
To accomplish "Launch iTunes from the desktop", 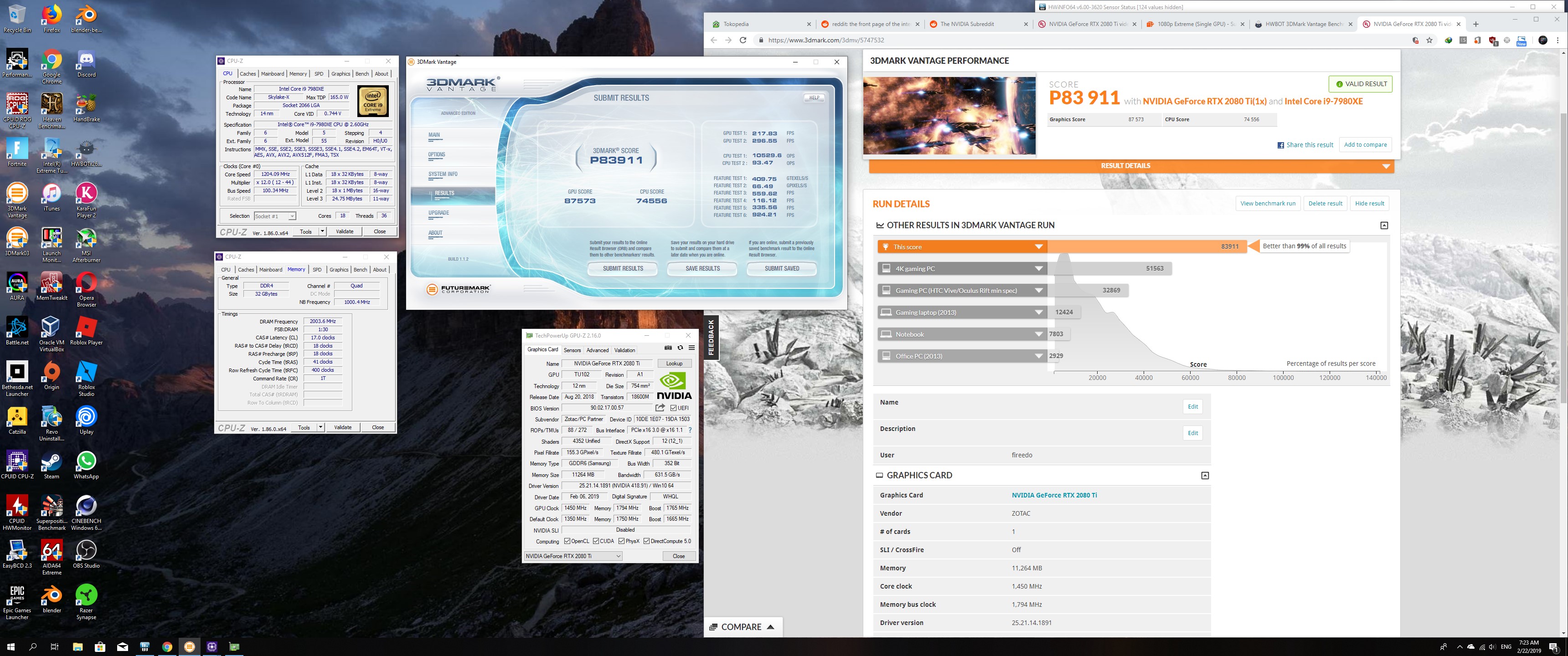I will pyautogui.click(x=52, y=196).
